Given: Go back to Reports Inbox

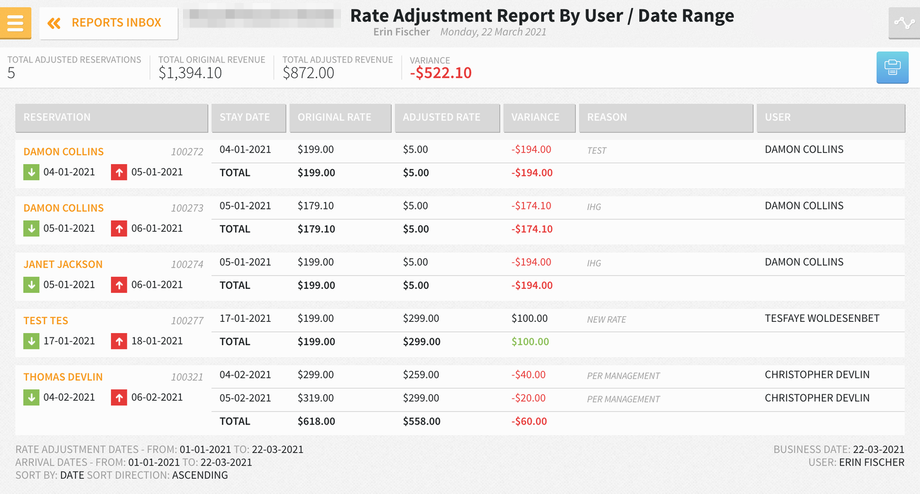Looking at the screenshot, I should click(109, 23).
